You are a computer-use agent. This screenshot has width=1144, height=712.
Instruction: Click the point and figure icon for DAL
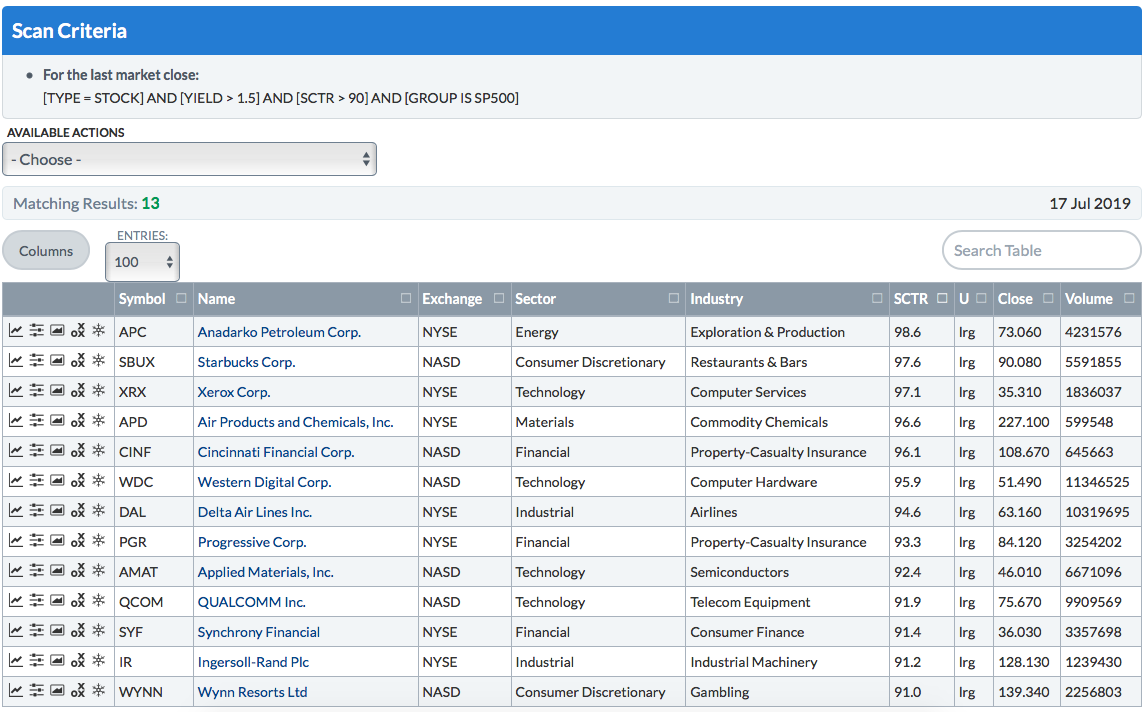[78, 512]
